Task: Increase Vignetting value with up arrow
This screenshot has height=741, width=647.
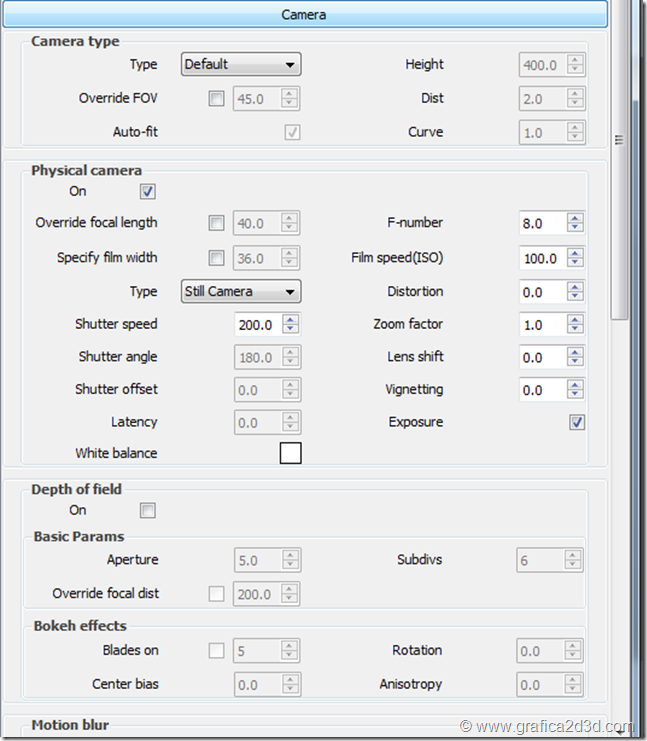Action: pos(575,385)
